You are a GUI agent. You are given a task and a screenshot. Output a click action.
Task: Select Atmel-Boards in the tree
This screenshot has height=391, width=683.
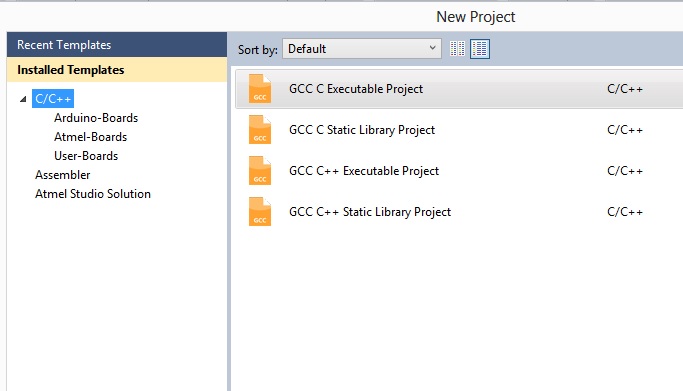point(91,137)
